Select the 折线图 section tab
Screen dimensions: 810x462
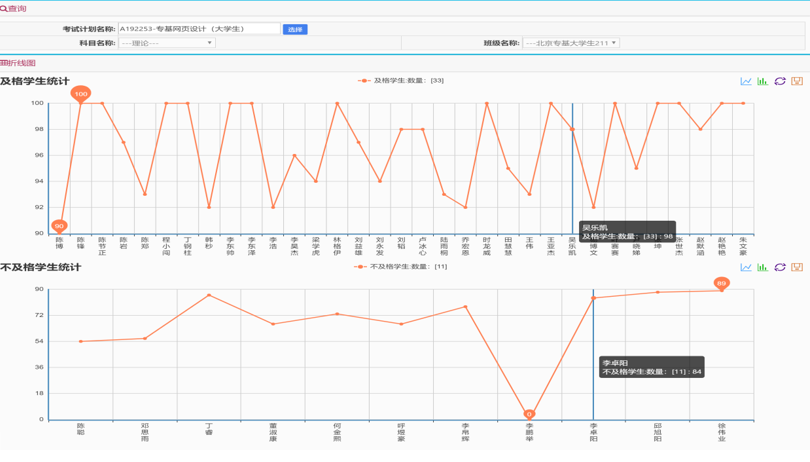point(19,63)
